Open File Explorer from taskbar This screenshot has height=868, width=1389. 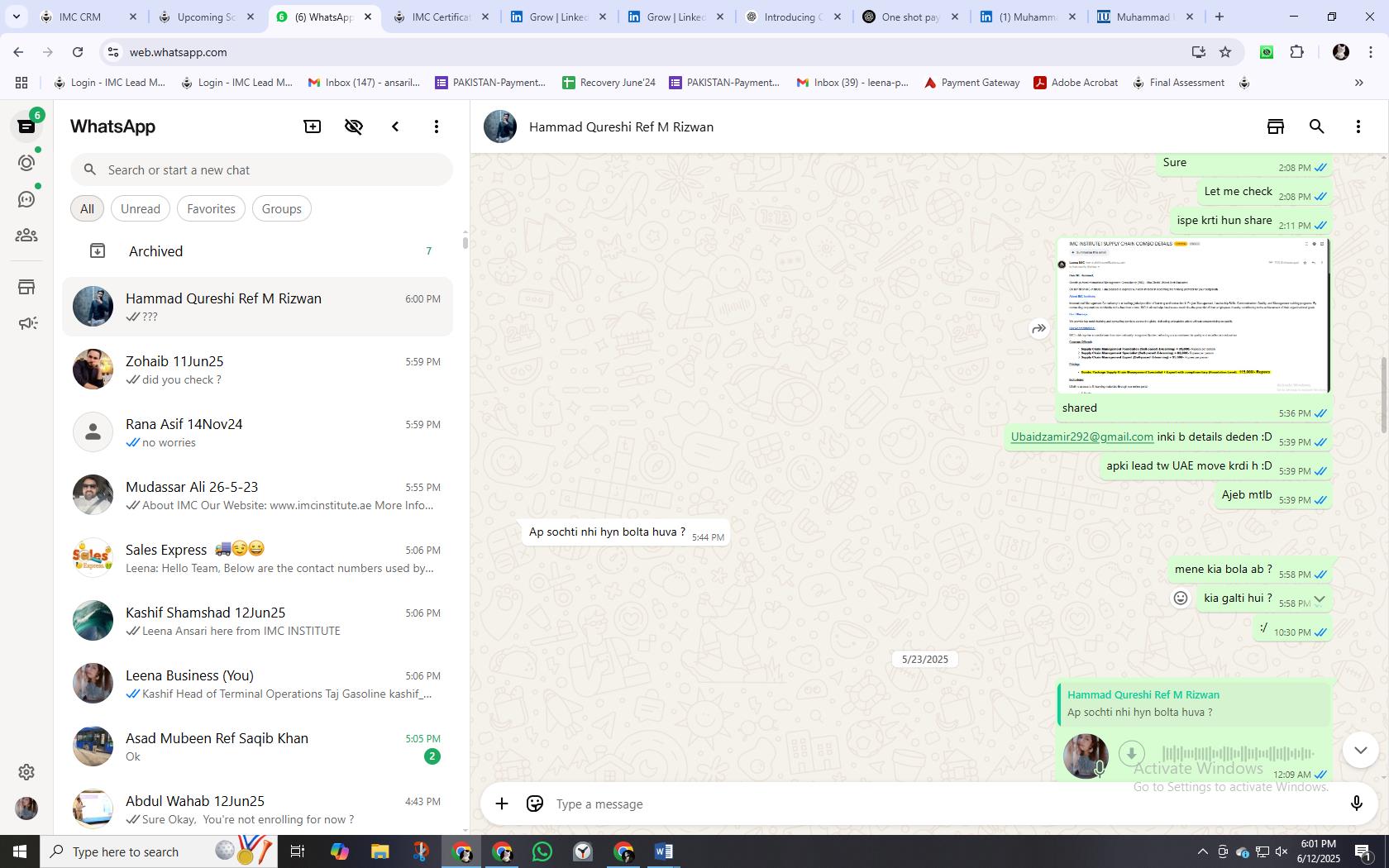pos(379,851)
